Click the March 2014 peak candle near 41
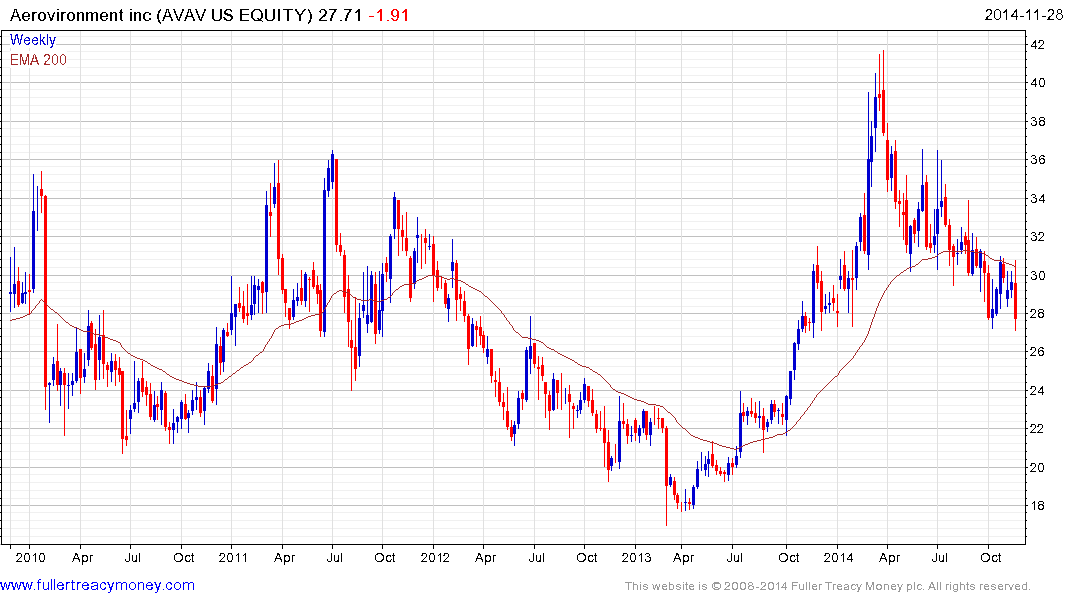The image size is (1075, 600). pos(883,93)
